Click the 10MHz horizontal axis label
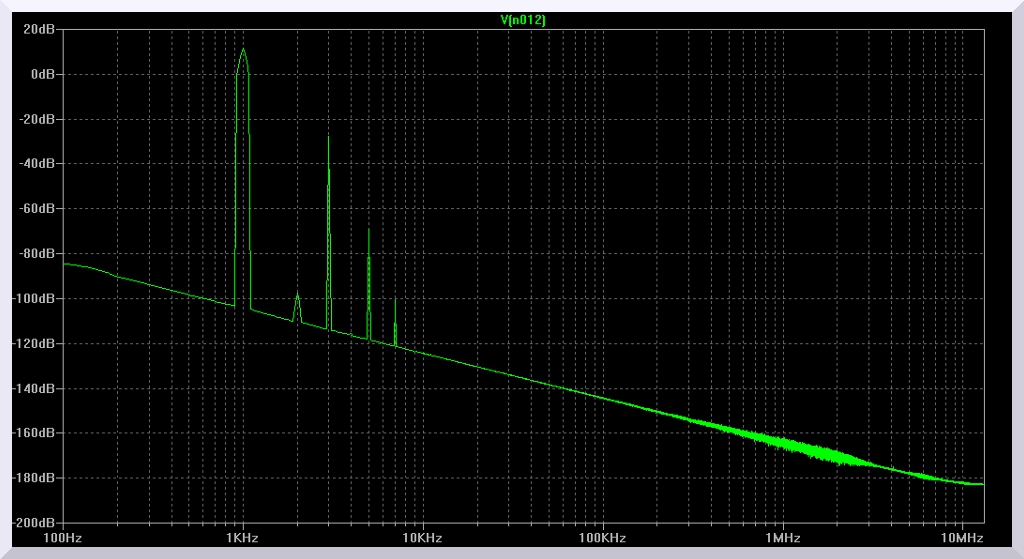This screenshot has height=559, width=1024. click(x=962, y=538)
